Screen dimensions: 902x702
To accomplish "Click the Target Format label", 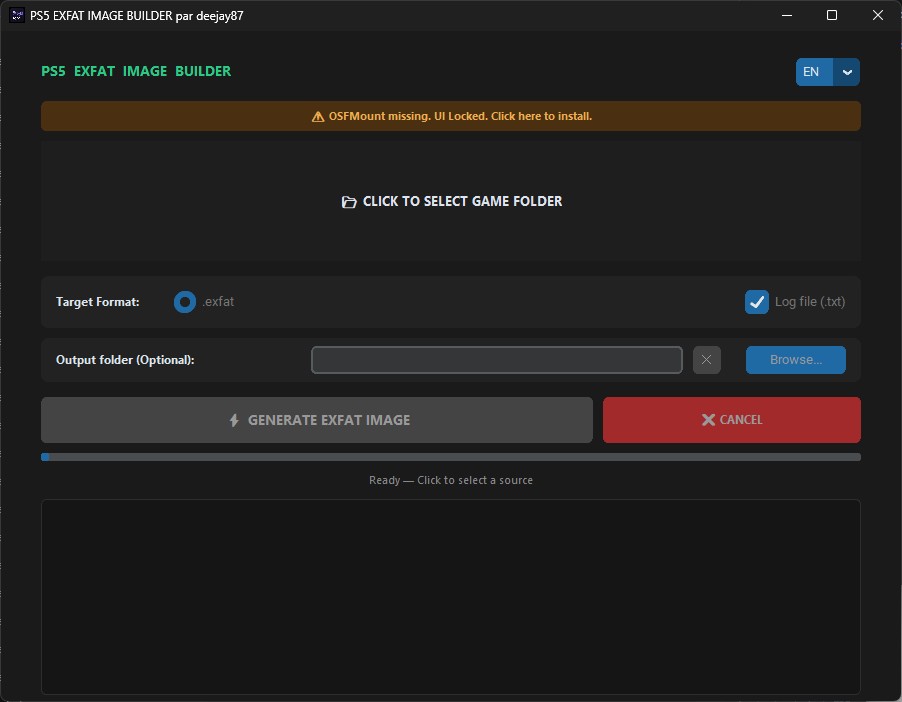I will [x=97, y=302].
